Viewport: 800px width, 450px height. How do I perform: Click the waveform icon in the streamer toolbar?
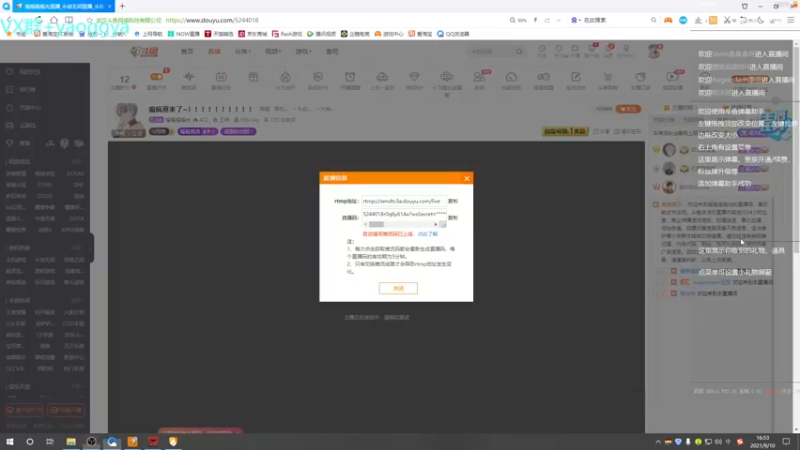coord(189,77)
